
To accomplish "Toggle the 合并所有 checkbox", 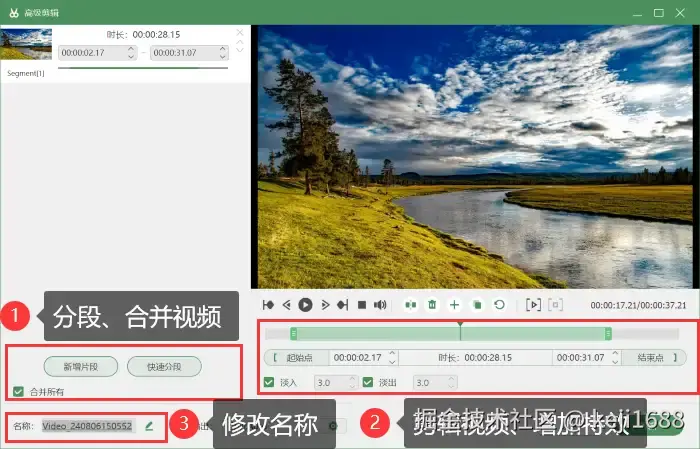I will (18, 391).
